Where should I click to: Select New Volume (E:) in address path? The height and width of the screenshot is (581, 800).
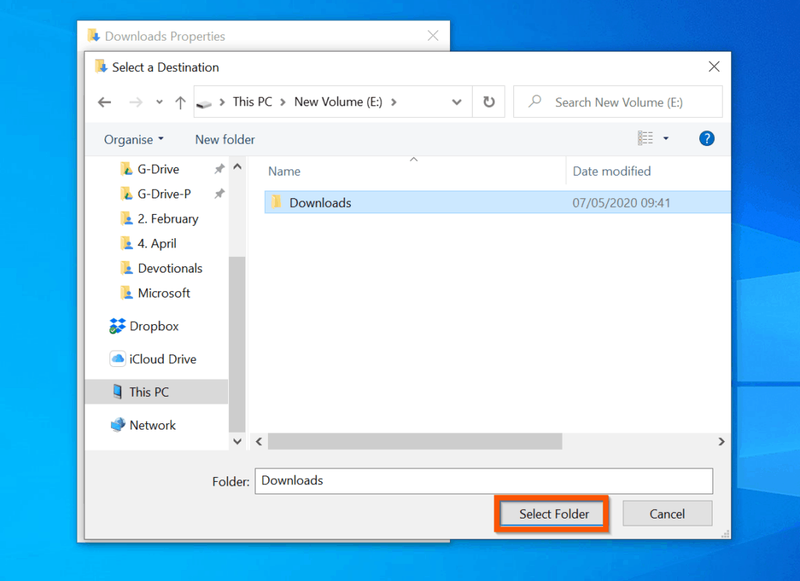[x=338, y=102]
